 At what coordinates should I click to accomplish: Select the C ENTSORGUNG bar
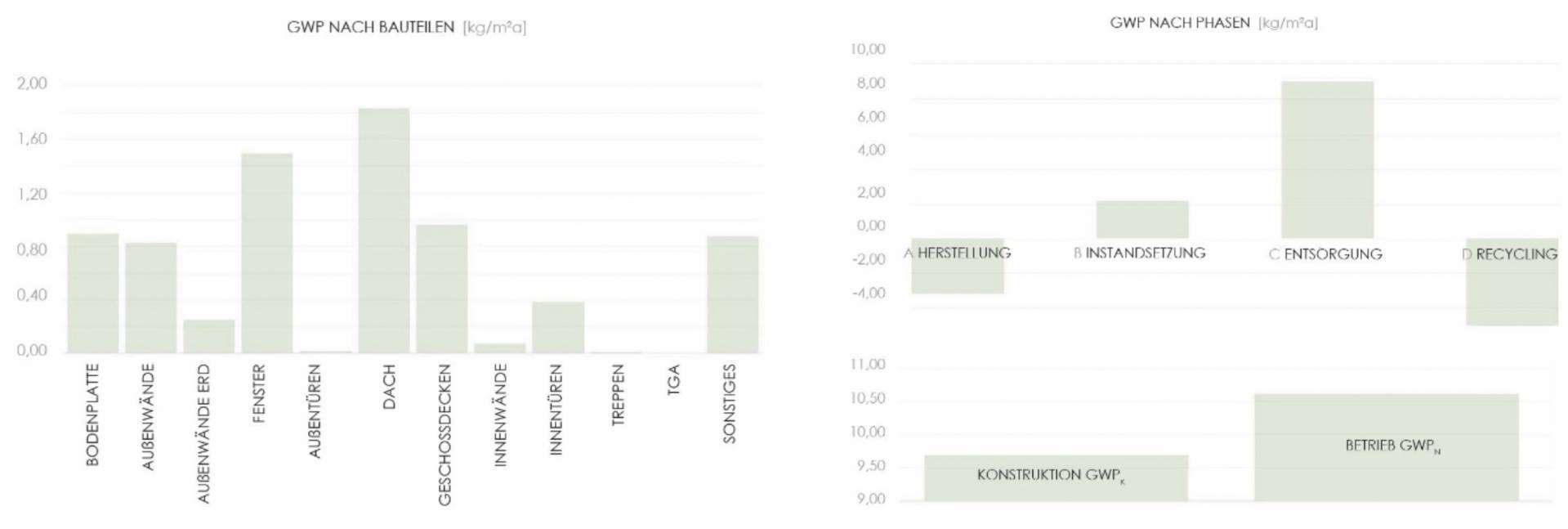1326,159
